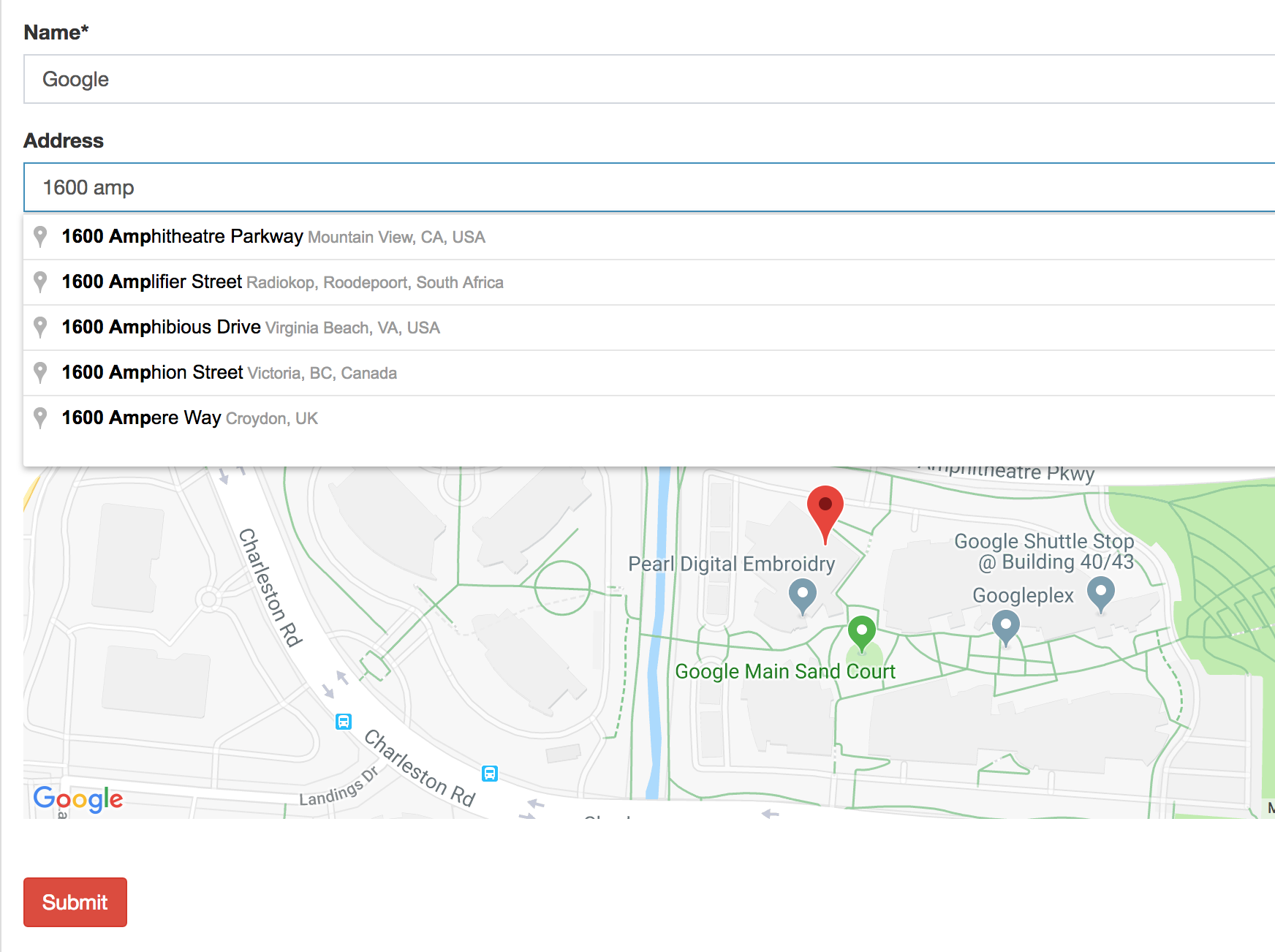Select the 1600 Amphion Street Victoria suggestion

229,372
